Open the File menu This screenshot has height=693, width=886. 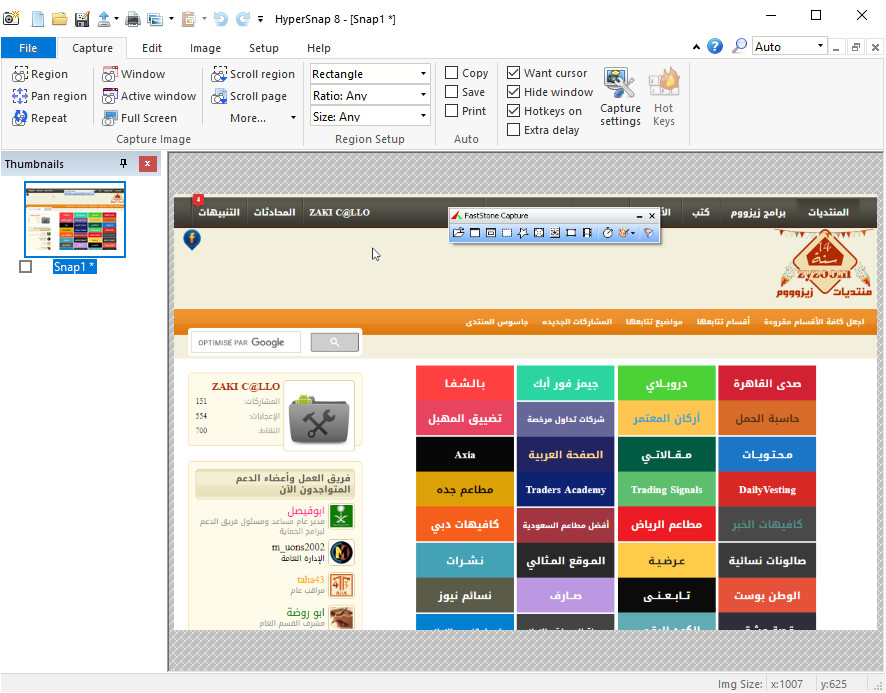pos(28,48)
